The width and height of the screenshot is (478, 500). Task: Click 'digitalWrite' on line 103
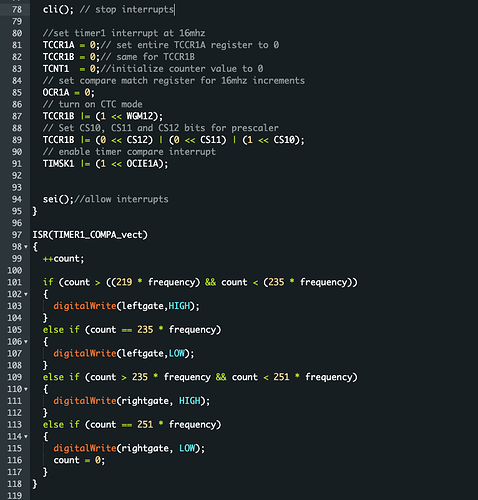[85, 306]
